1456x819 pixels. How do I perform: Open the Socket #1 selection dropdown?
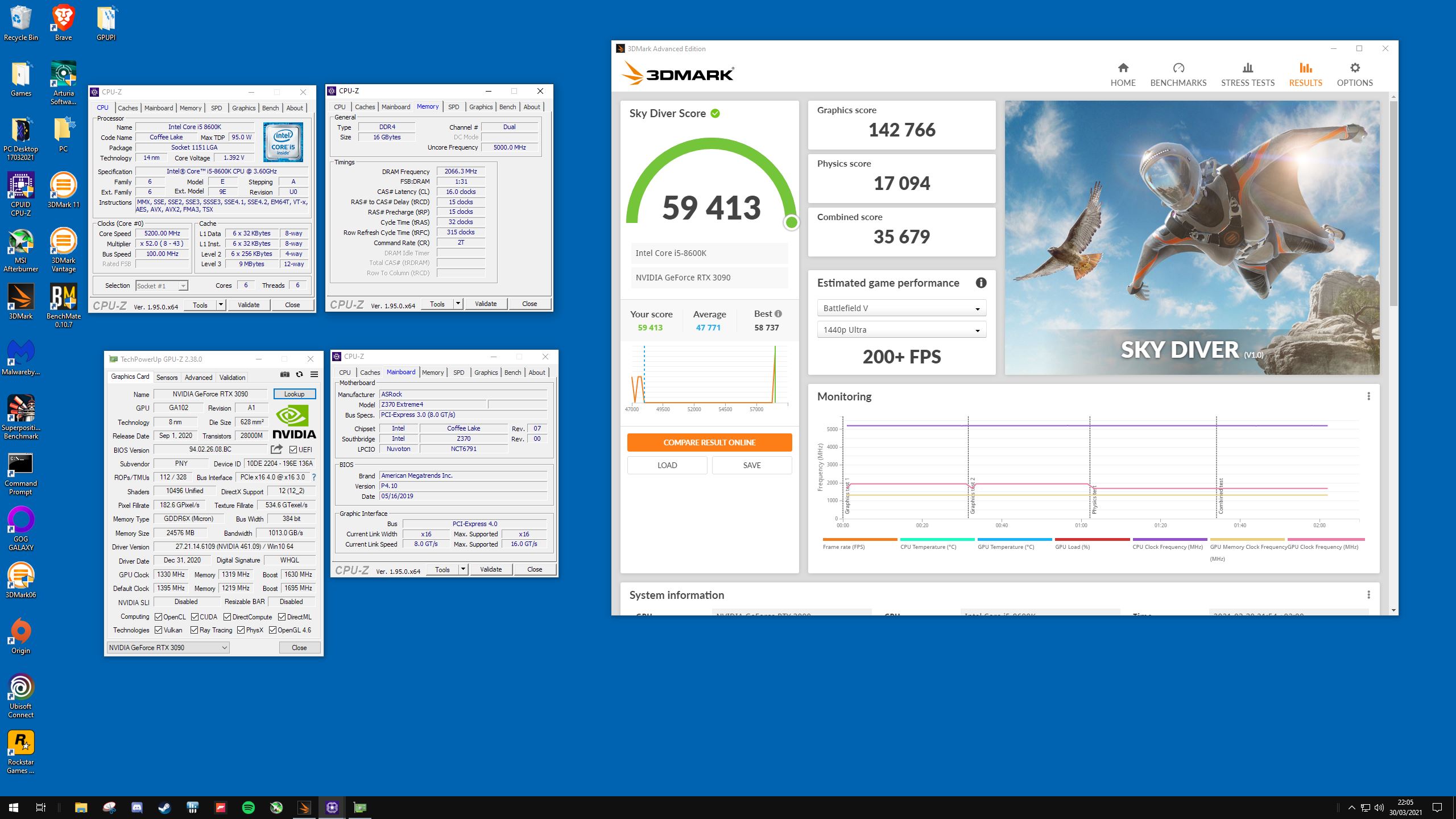162,286
